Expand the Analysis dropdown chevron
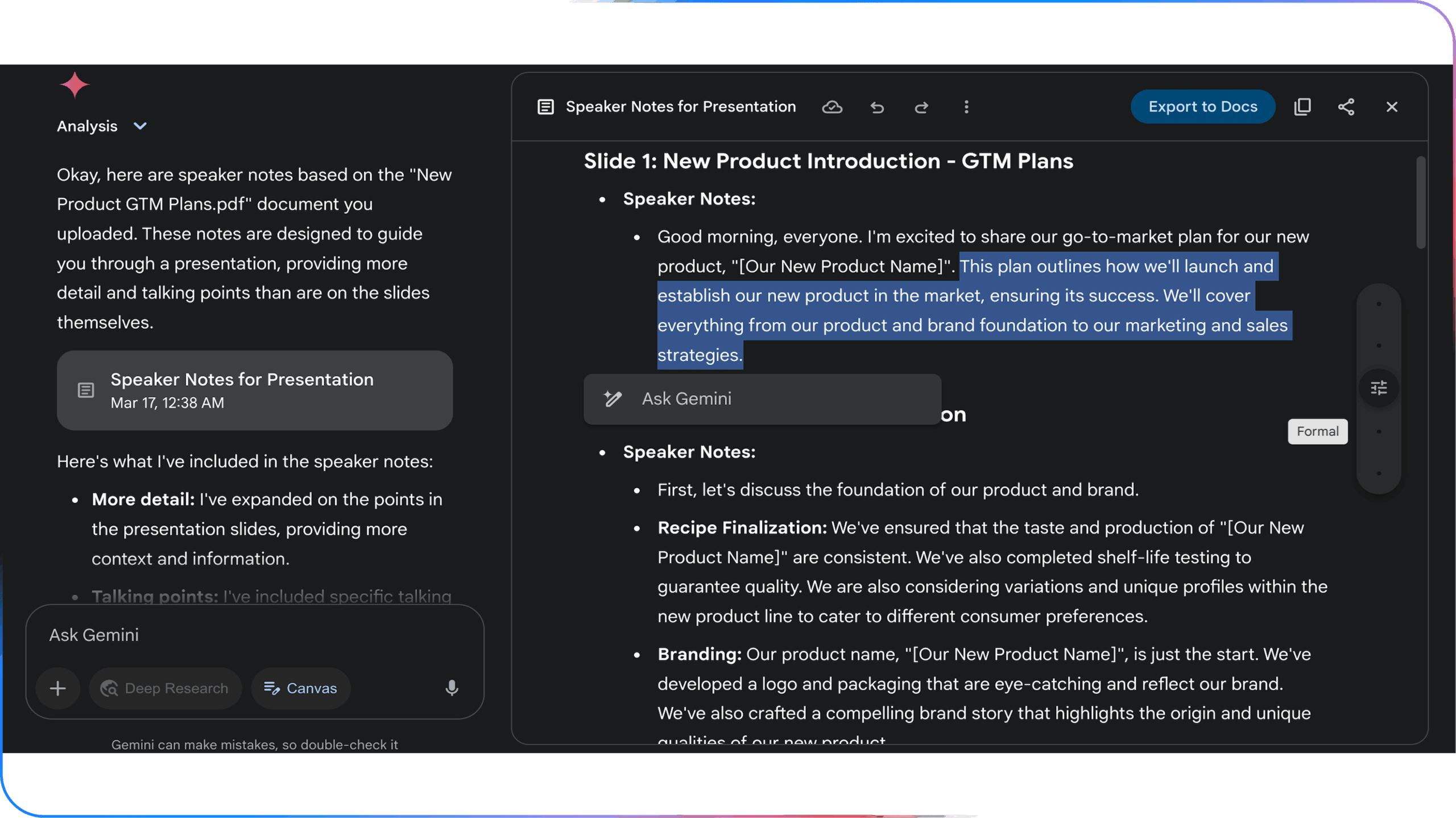This screenshot has height=818, width=1456. (x=140, y=126)
